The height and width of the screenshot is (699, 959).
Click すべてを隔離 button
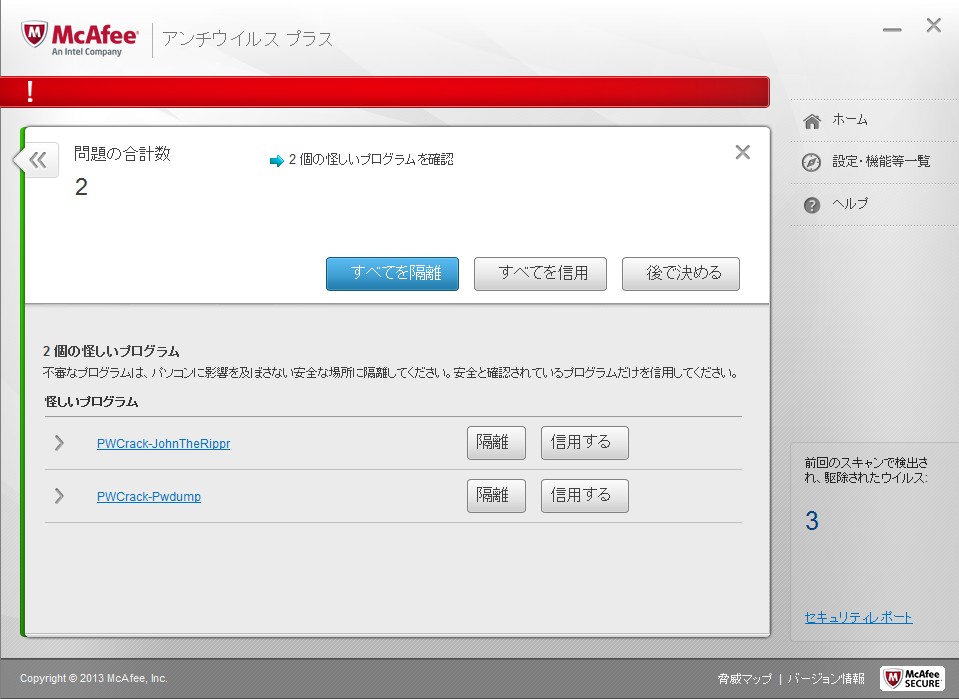tap(392, 273)
